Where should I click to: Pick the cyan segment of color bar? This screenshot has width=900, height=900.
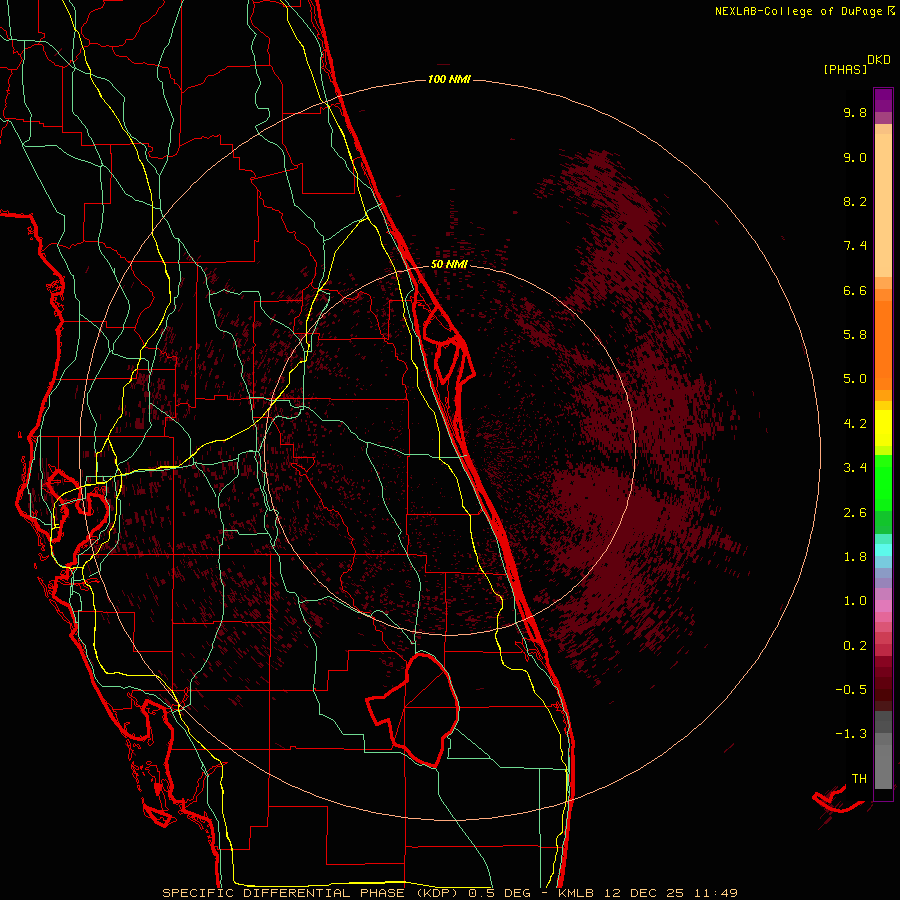coord(883,549)
